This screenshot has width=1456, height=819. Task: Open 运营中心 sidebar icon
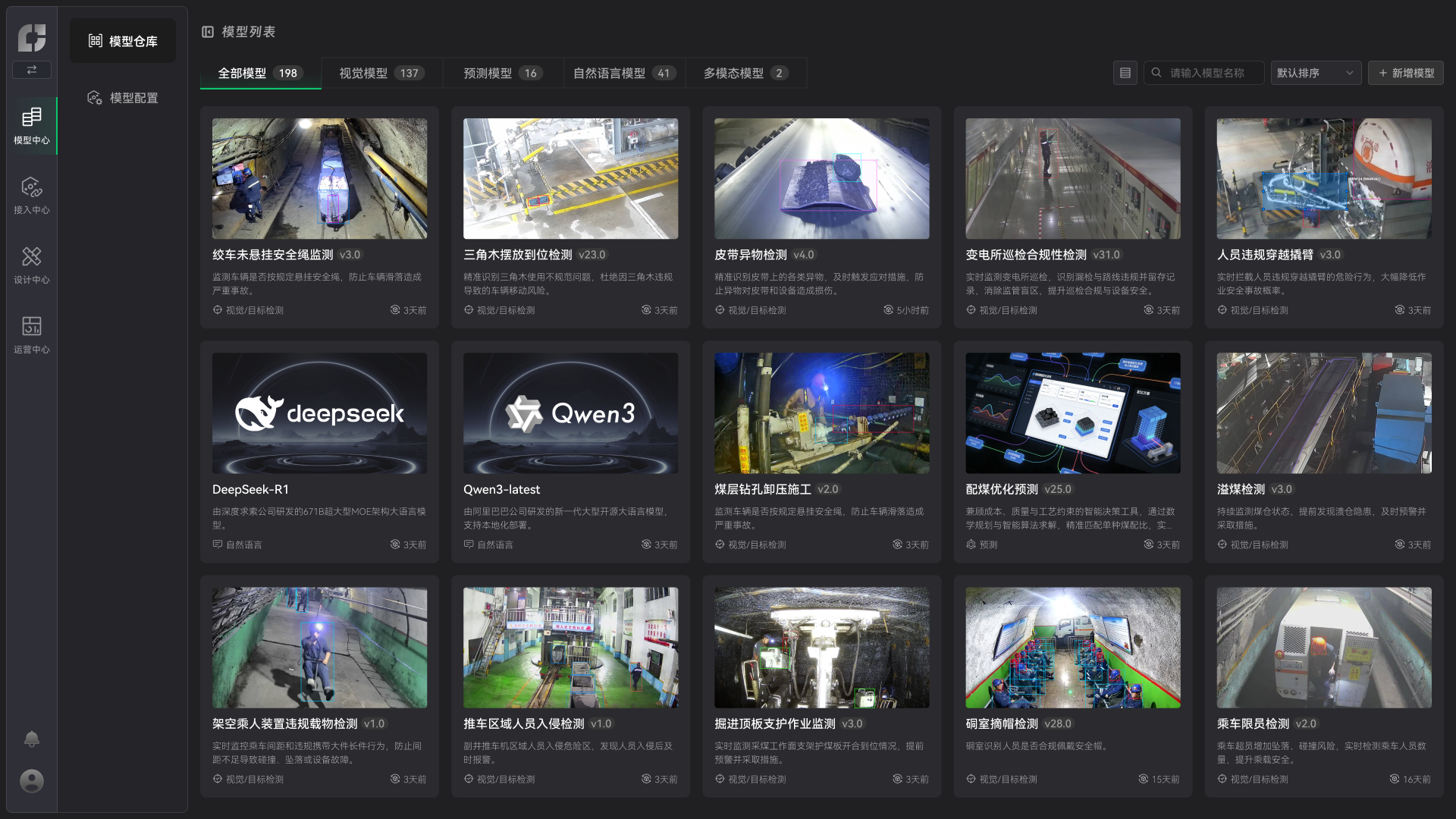[31, 335]
